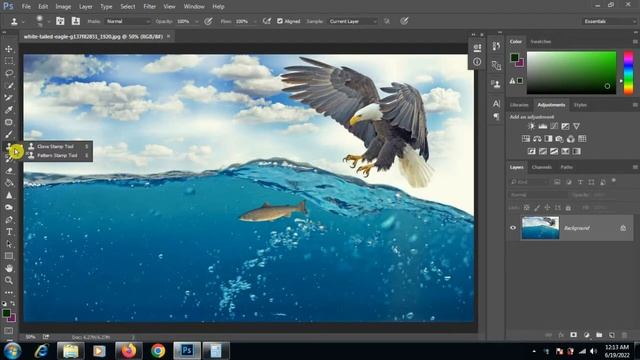Viewport: 640px width, 360px height.
Task: Add a Vibrance adjustment triangle icon
Action: coord(576,126)
